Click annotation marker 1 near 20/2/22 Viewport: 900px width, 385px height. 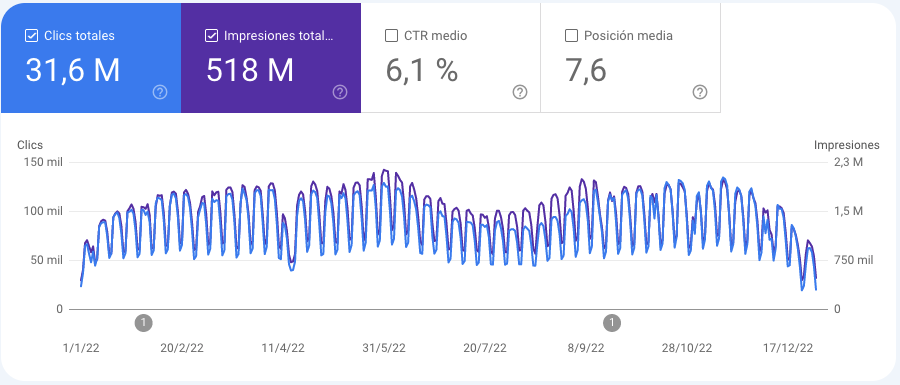point(143,323)
